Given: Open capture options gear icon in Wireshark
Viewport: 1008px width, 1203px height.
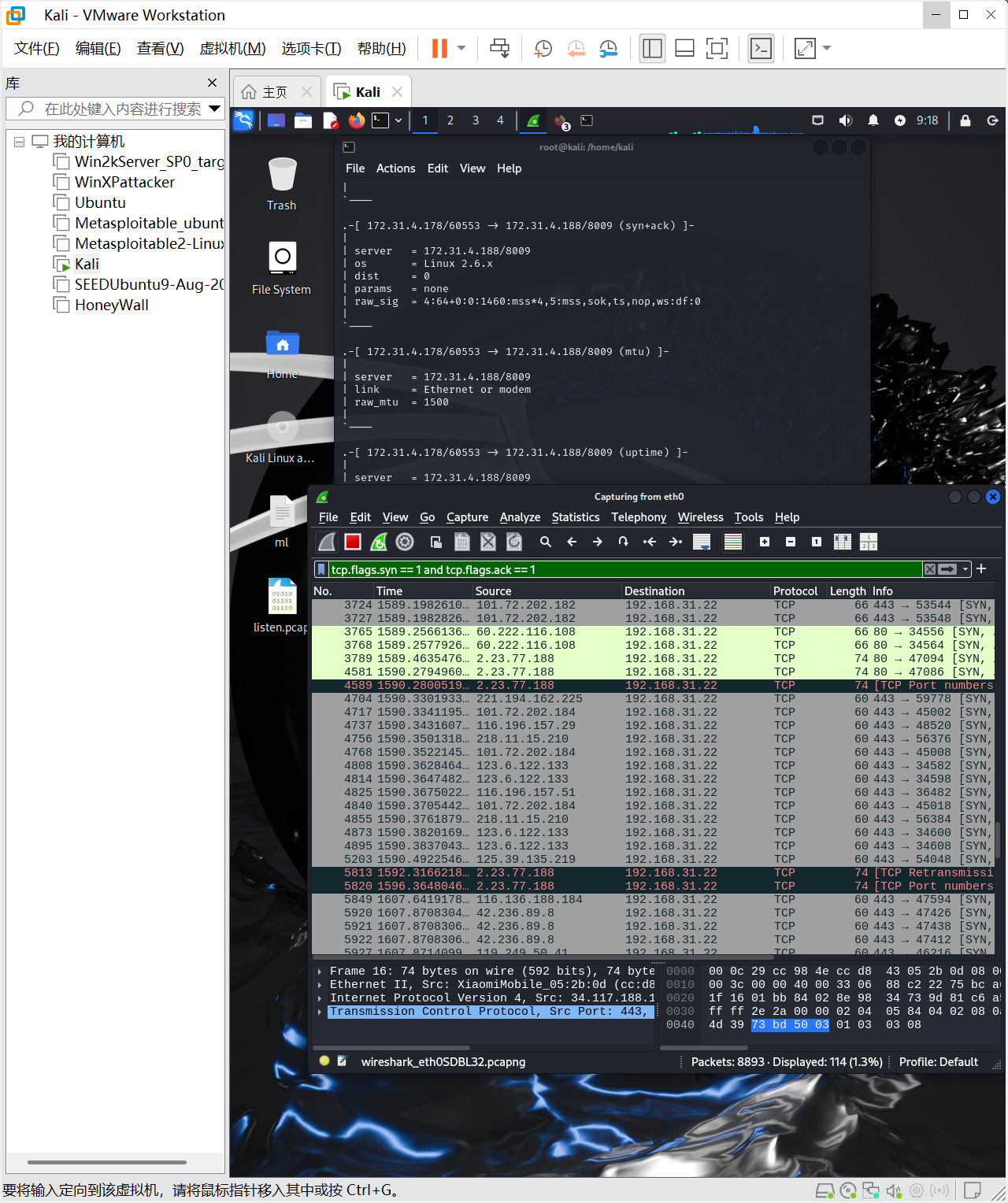Looking at the screenshot, I should (405, 542).
